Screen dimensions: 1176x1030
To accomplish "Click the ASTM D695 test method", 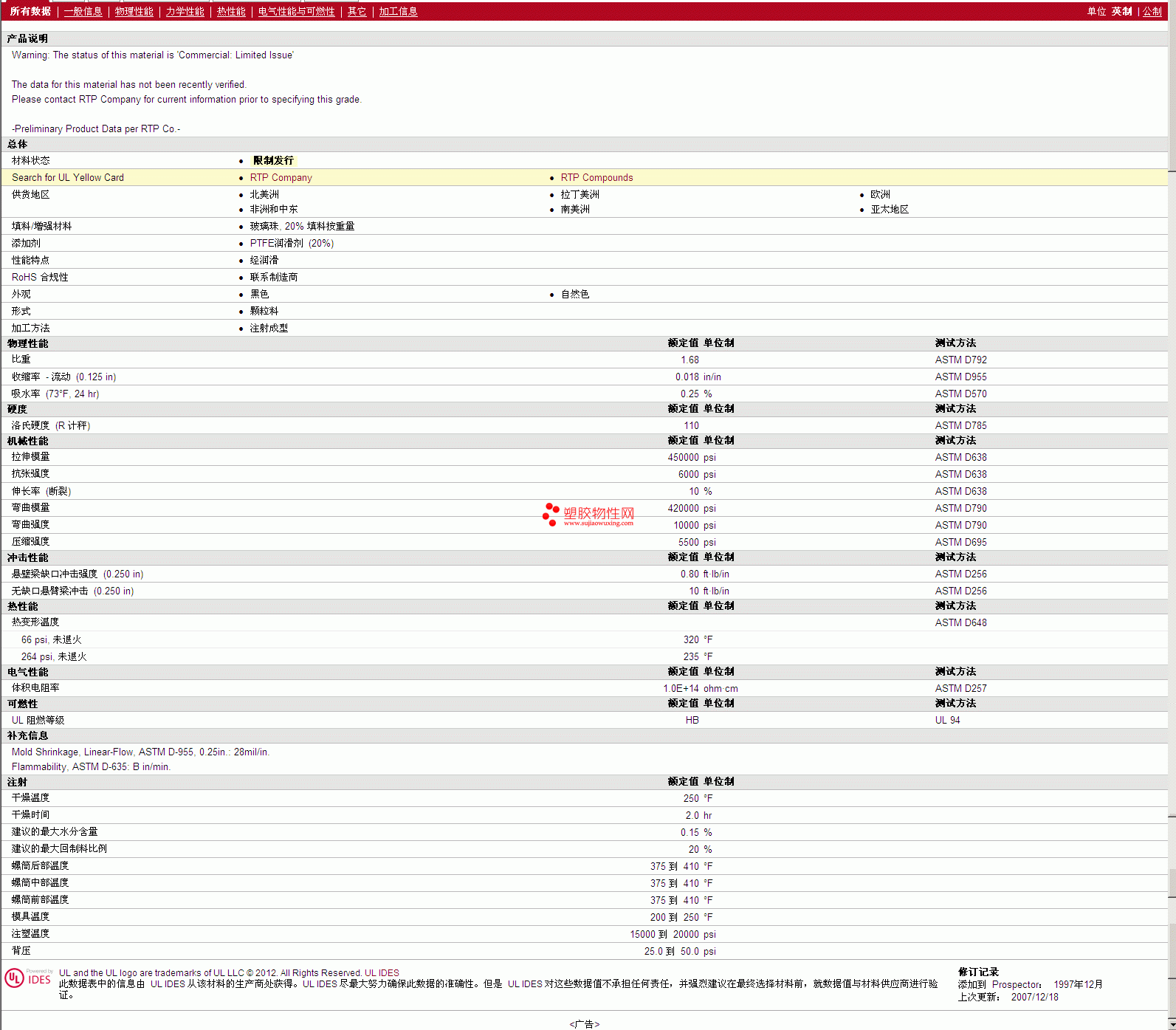I will pyautogui.click(x=960, y=542).
